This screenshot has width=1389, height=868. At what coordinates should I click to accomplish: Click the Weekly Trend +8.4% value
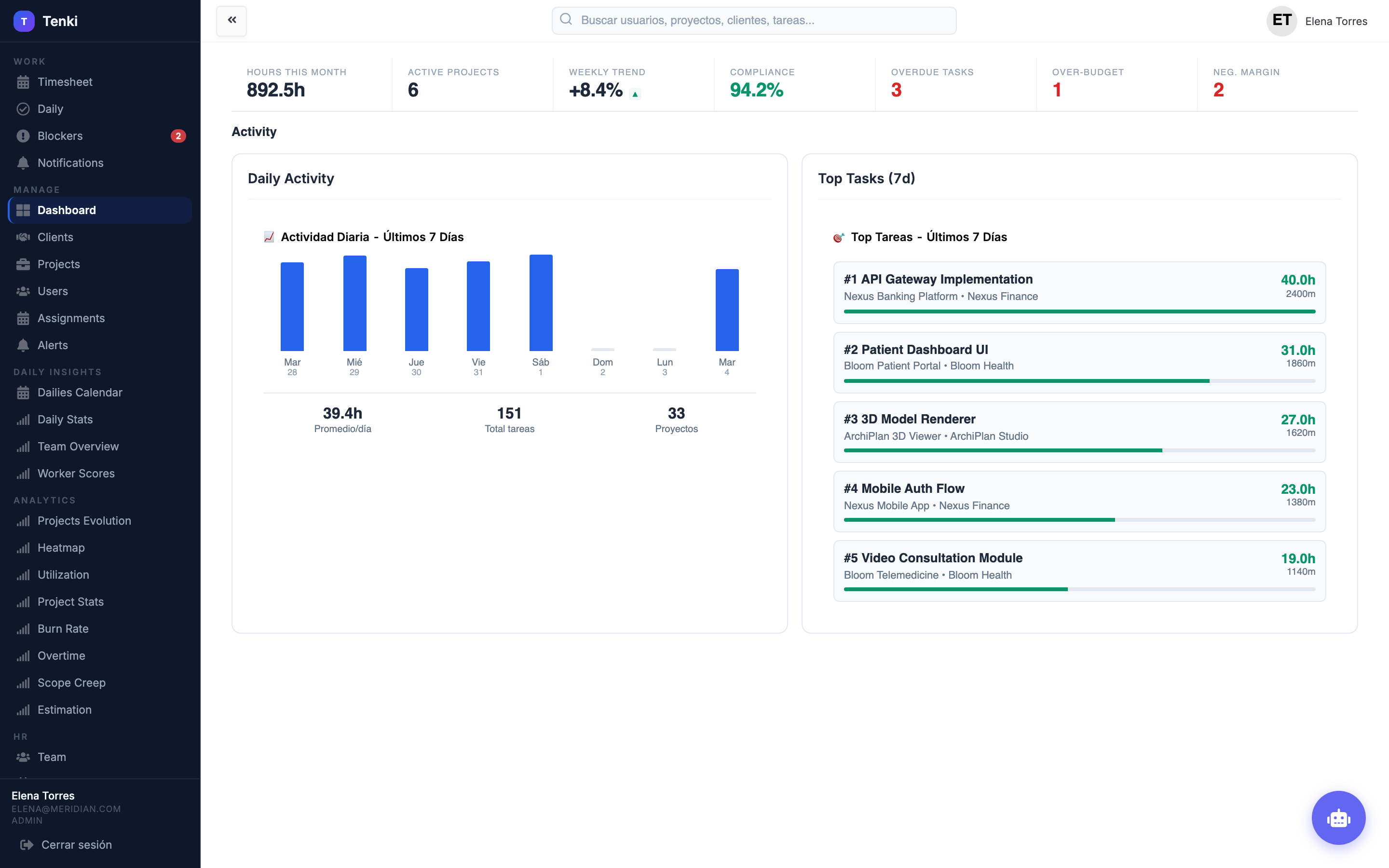point(595,90)
